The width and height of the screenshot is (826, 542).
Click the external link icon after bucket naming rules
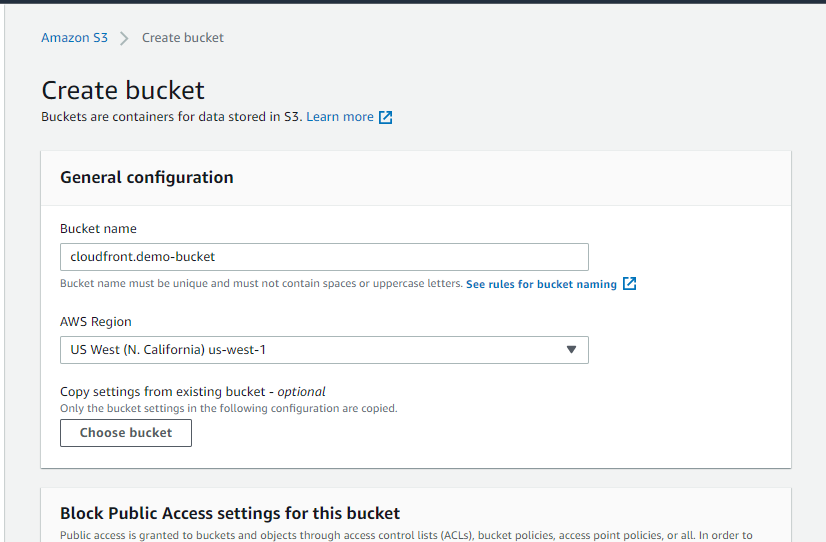tap(629, 284)
